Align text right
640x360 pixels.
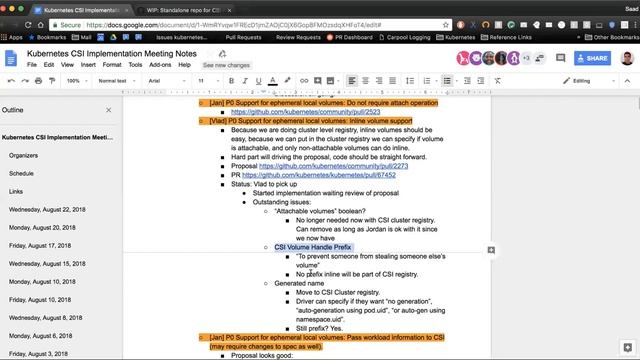[379, 81]
